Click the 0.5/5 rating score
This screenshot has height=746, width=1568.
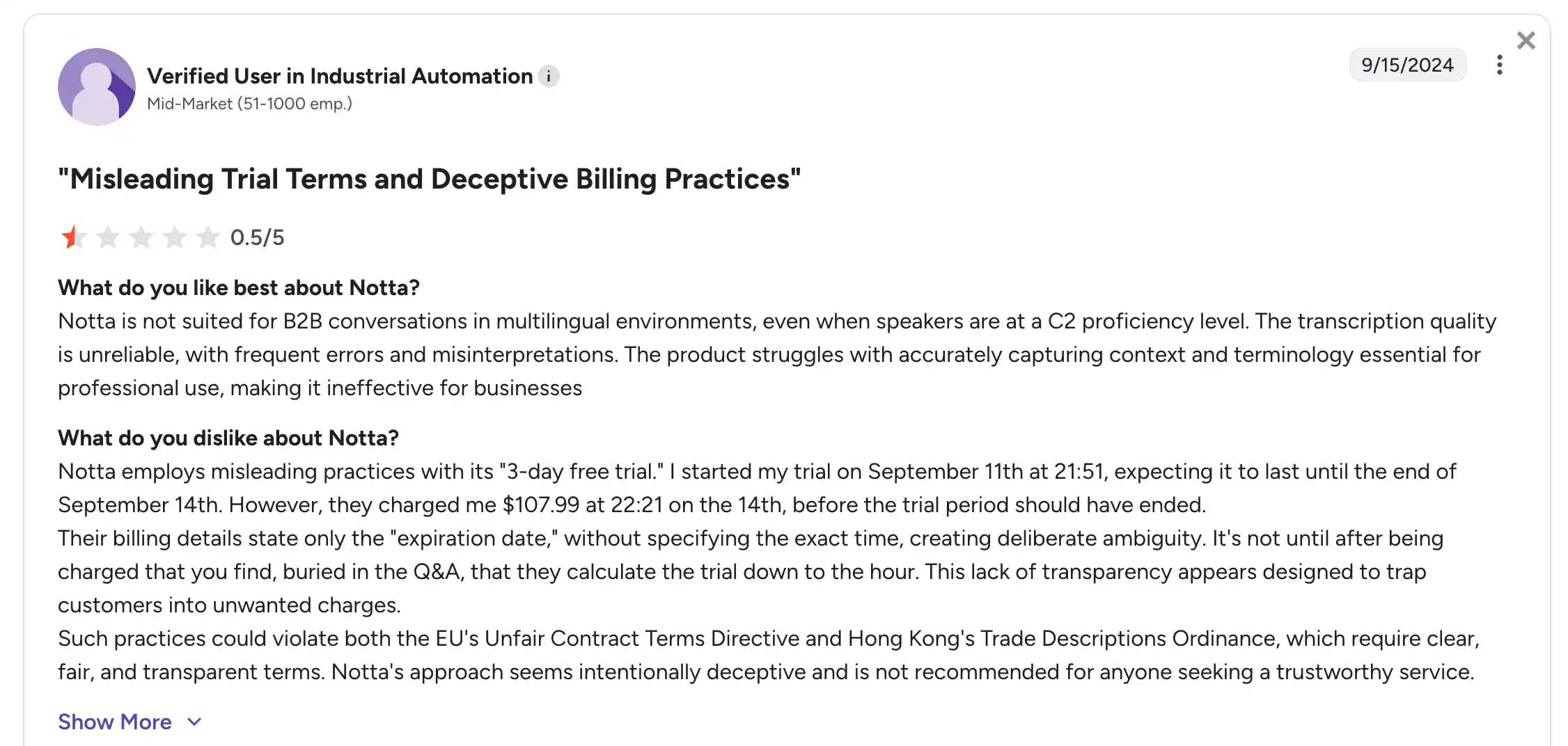coord(259,237)
